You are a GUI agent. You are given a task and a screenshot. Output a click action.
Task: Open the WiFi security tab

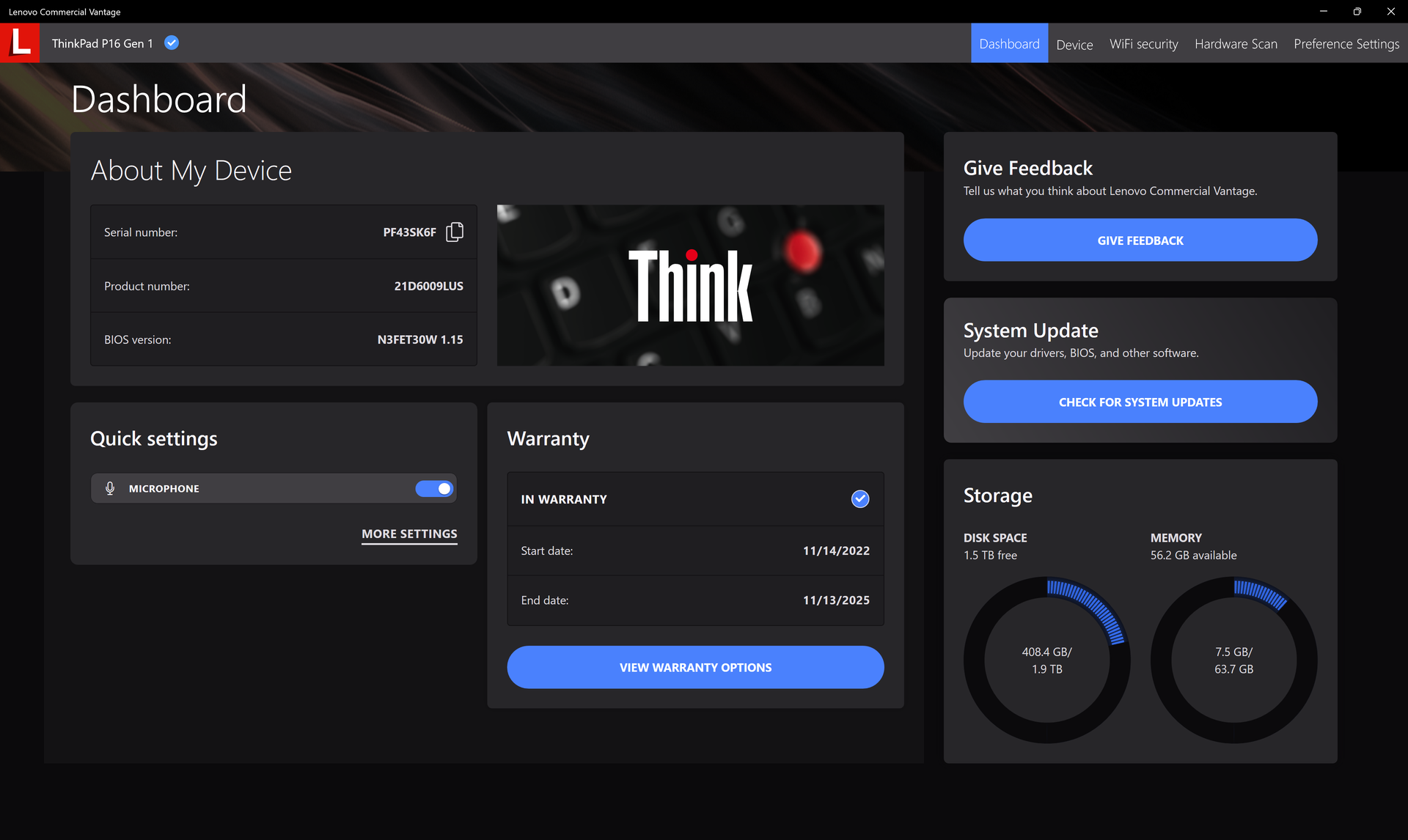[1143, 44]
